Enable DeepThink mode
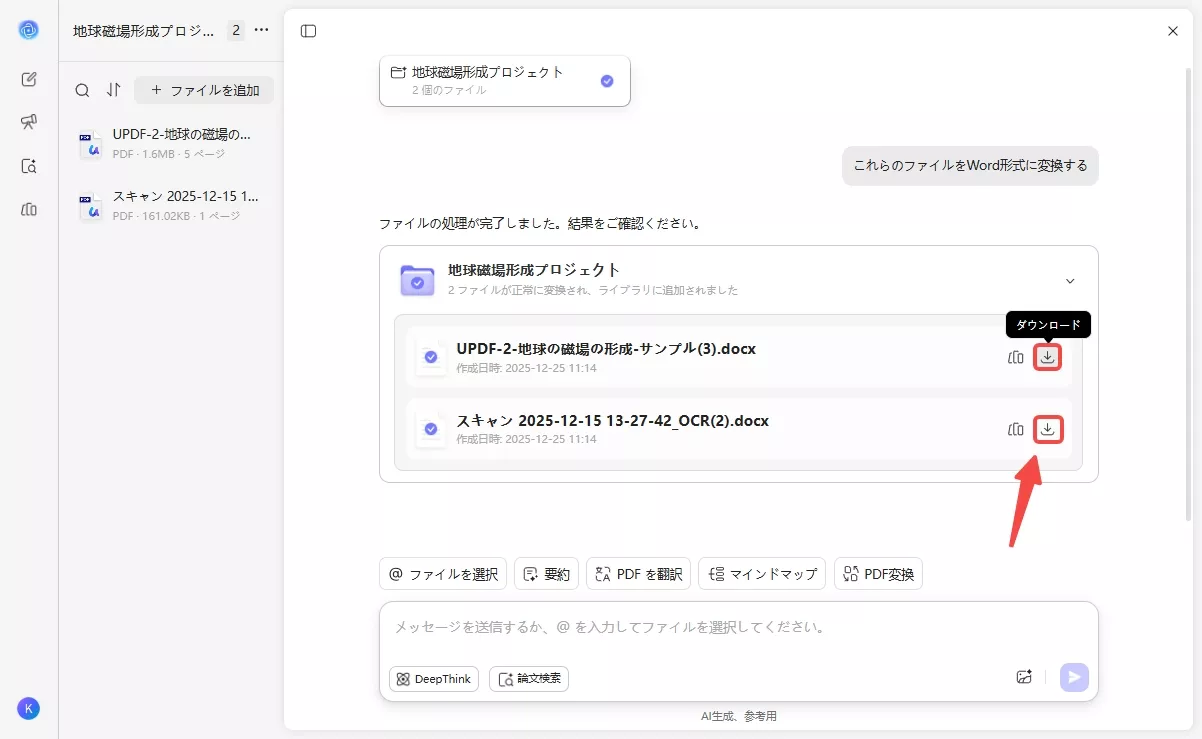The width and height of the screenshot is (1202, 739). coord(433,679)
